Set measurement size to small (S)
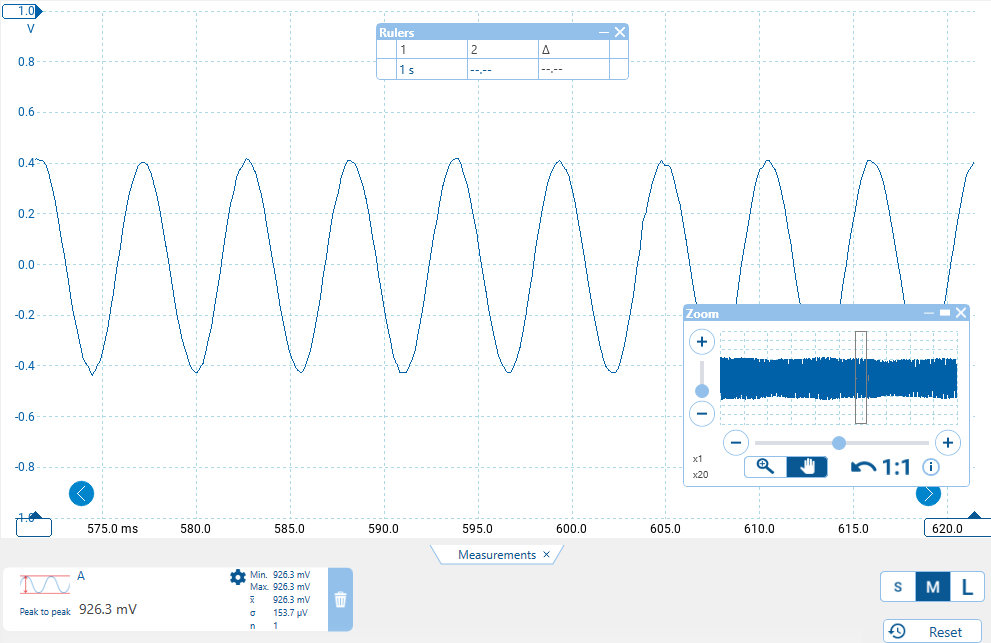 (897, 587)
